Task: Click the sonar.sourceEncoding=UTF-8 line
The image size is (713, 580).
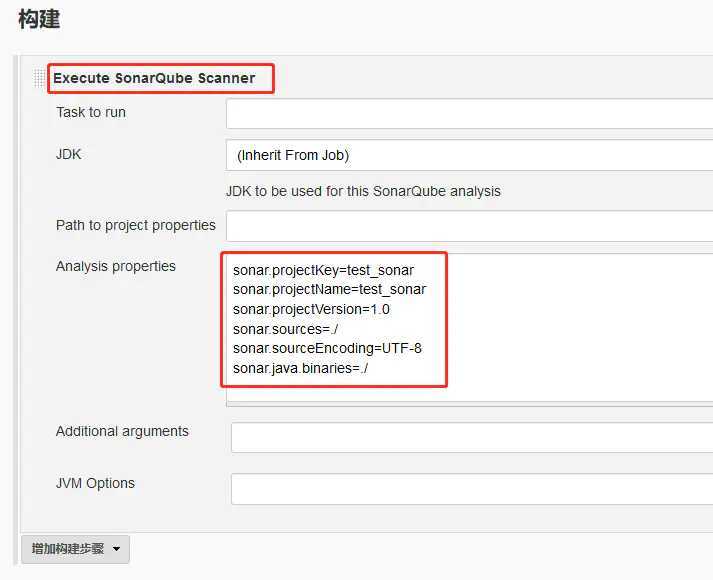Action: click(327, 349)
